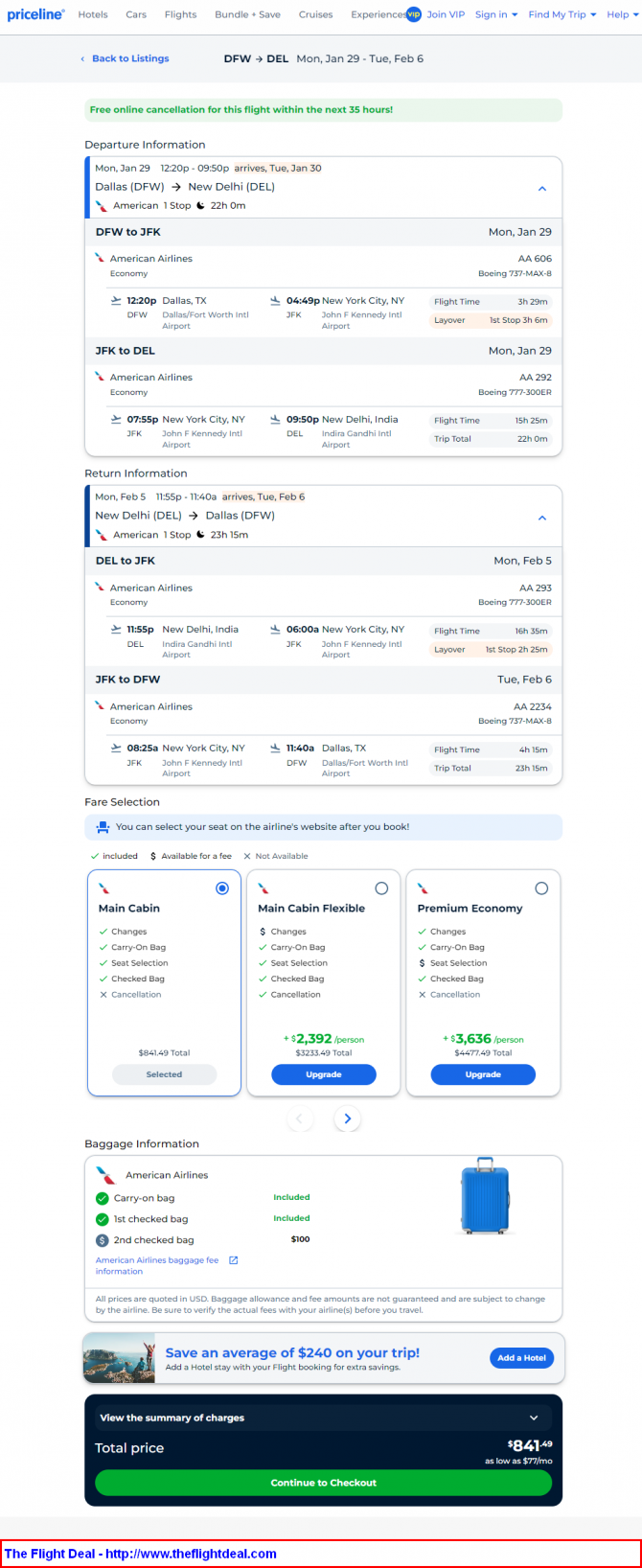This screenshot has height=1568, width=642.
Task: Click the American Airlines logo in JFK to DFW segment
Action: click(100, 705)
